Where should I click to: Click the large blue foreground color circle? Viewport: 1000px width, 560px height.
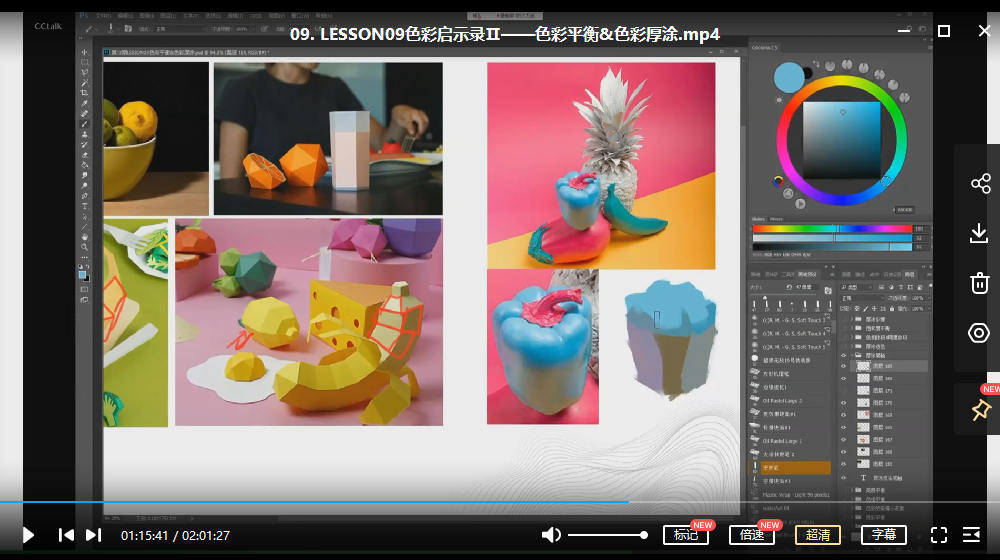click(x=789, y=77)
